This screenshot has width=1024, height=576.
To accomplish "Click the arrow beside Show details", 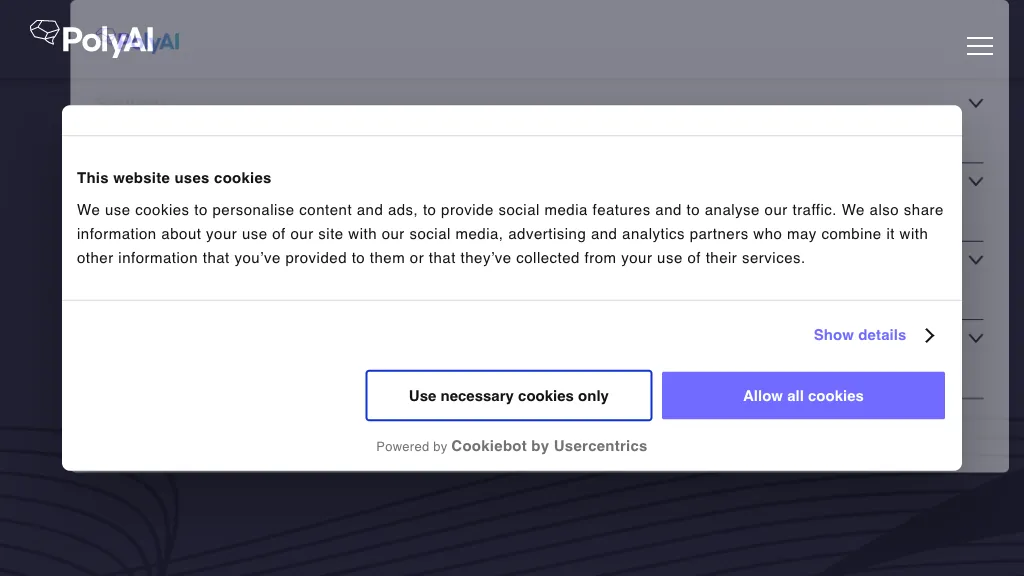I will coord(929,335).
